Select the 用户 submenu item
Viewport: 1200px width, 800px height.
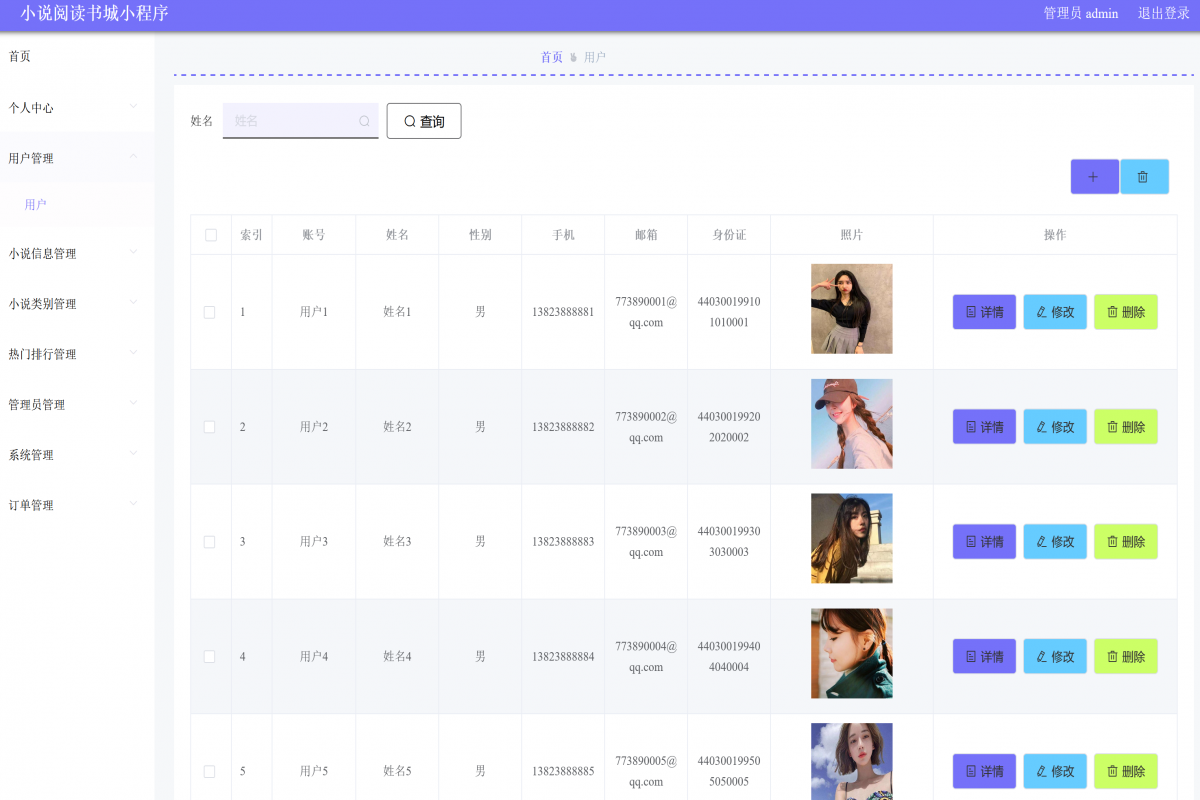(x=36, y=205)
